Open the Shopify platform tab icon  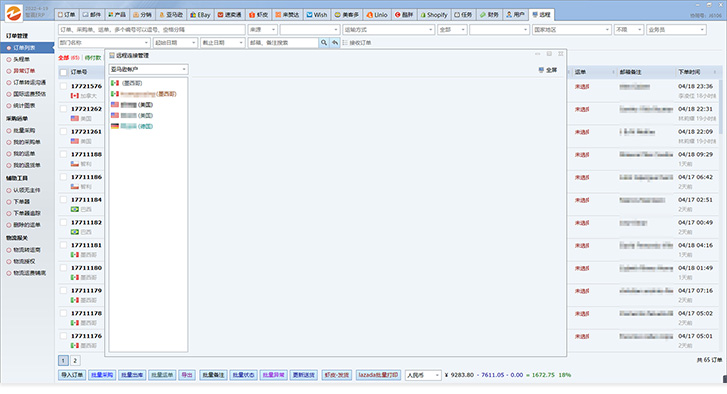click(x=423, y=15)
